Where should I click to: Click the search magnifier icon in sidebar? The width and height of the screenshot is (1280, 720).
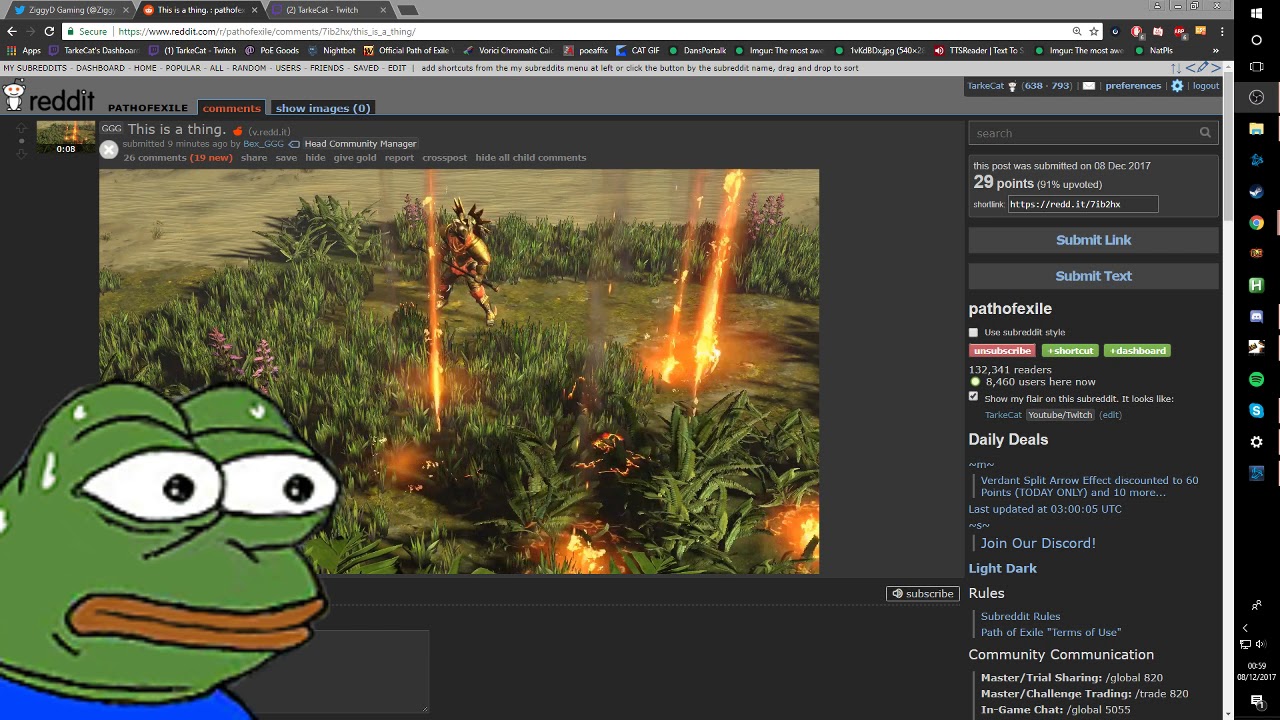pyautogui.click(x=1205, y=133)
